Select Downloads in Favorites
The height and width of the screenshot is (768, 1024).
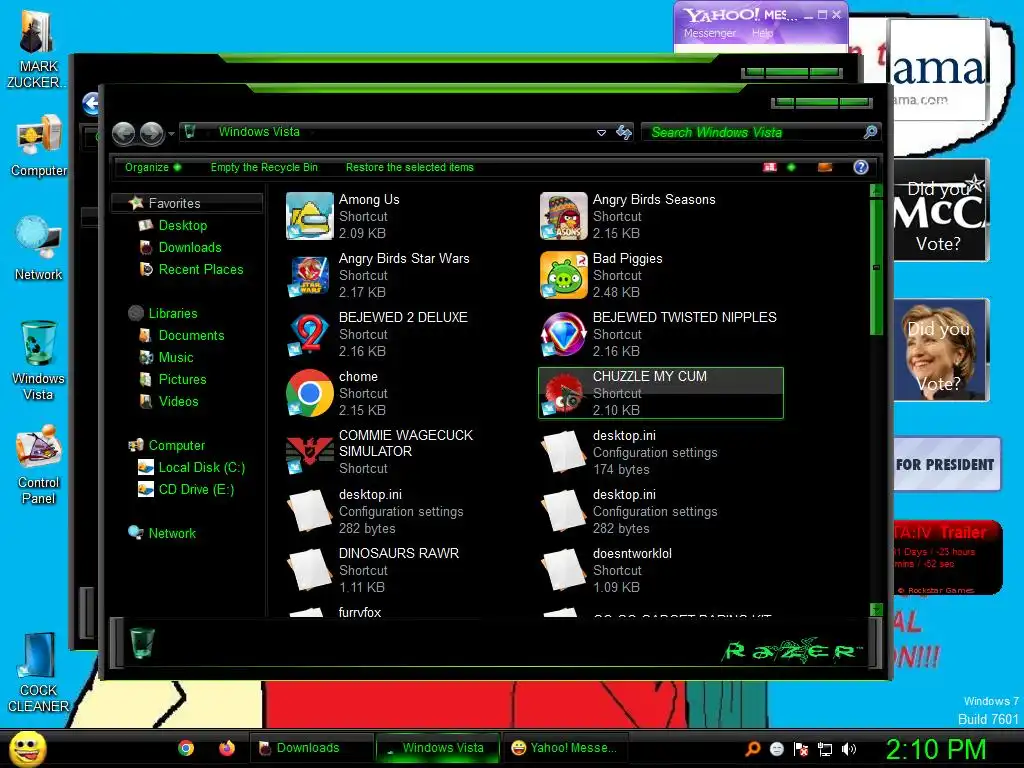pos(189,248)
